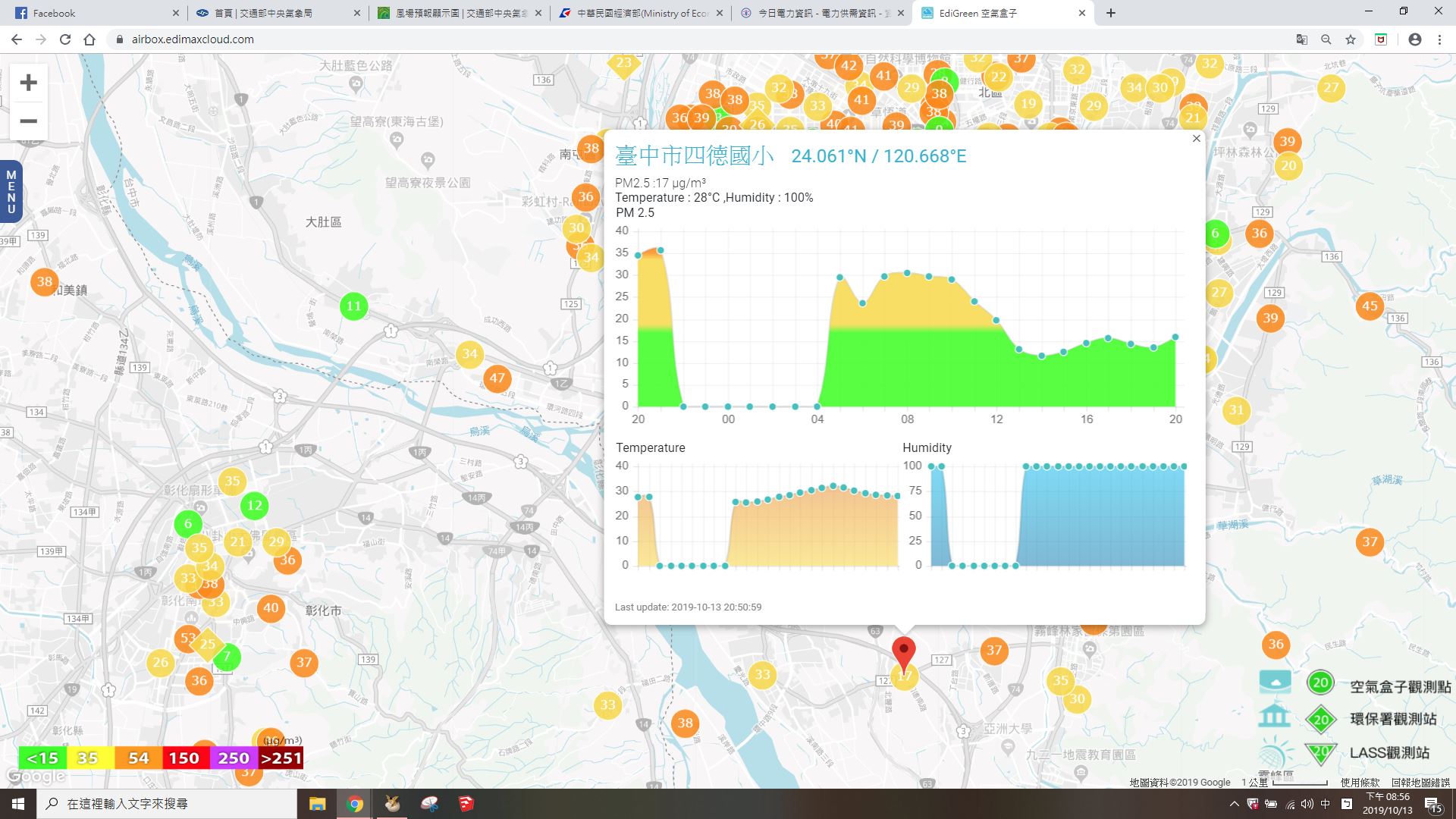Bookmark this page with star icon

pos(1351,39)
